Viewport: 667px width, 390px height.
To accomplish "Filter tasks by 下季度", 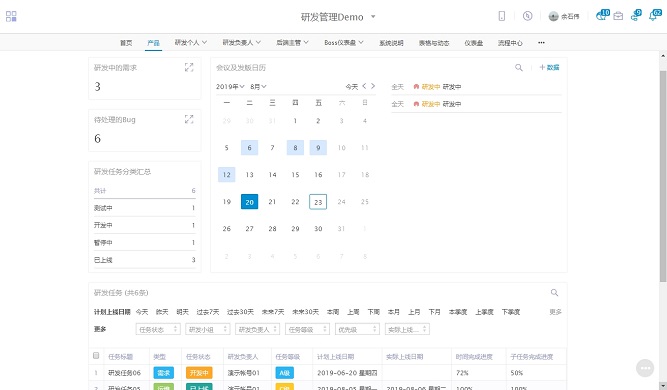I will pos(510,312).
